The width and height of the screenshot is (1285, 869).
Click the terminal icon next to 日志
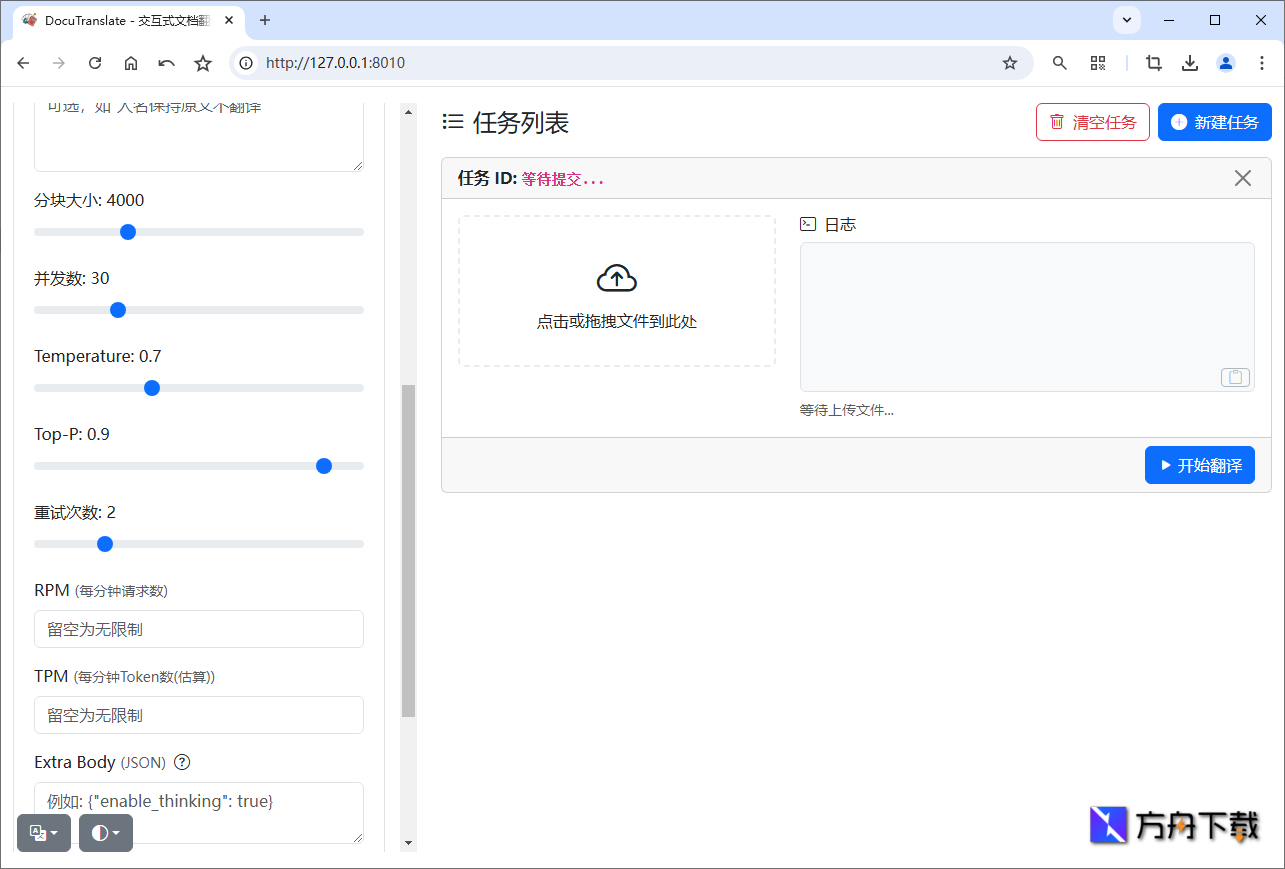807,224
